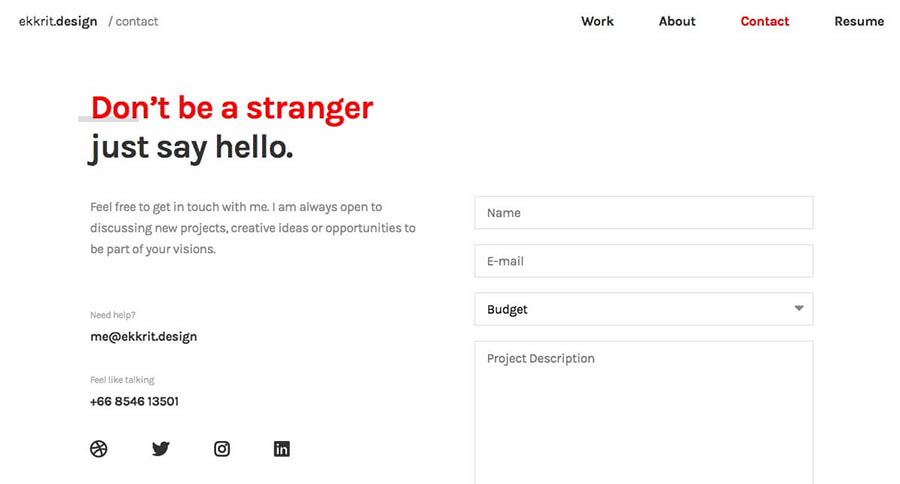
Task: Open the Dribbble profile icon
Action: 98,449
